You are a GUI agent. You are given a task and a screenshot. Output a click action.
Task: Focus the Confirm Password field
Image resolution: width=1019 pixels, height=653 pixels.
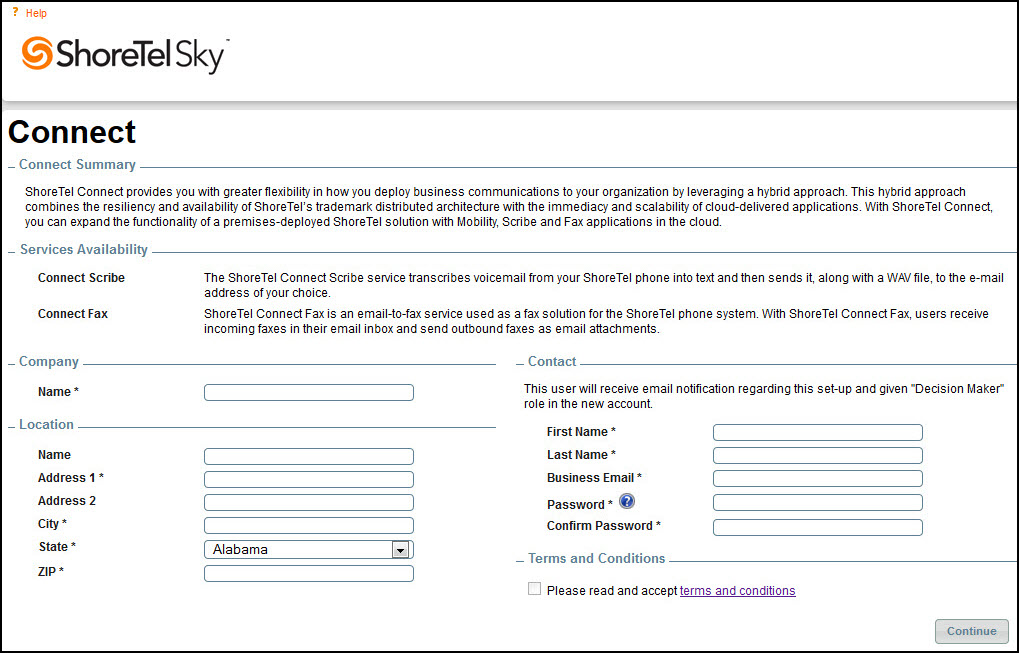[818, 527]
